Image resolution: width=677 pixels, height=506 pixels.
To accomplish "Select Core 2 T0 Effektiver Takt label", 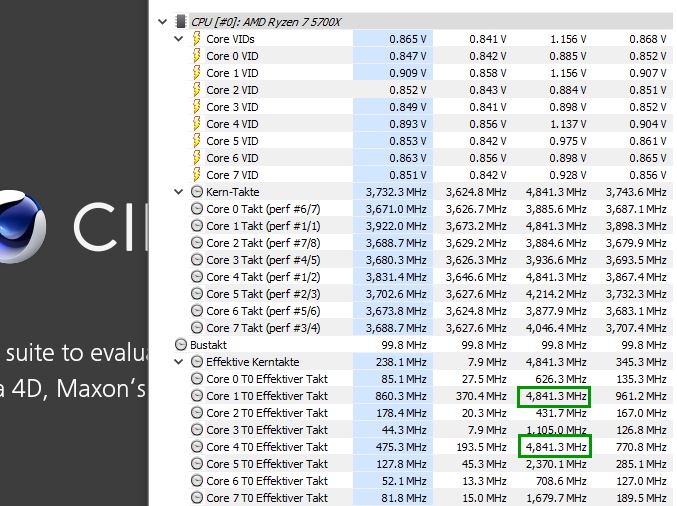I will pos(267,413).
